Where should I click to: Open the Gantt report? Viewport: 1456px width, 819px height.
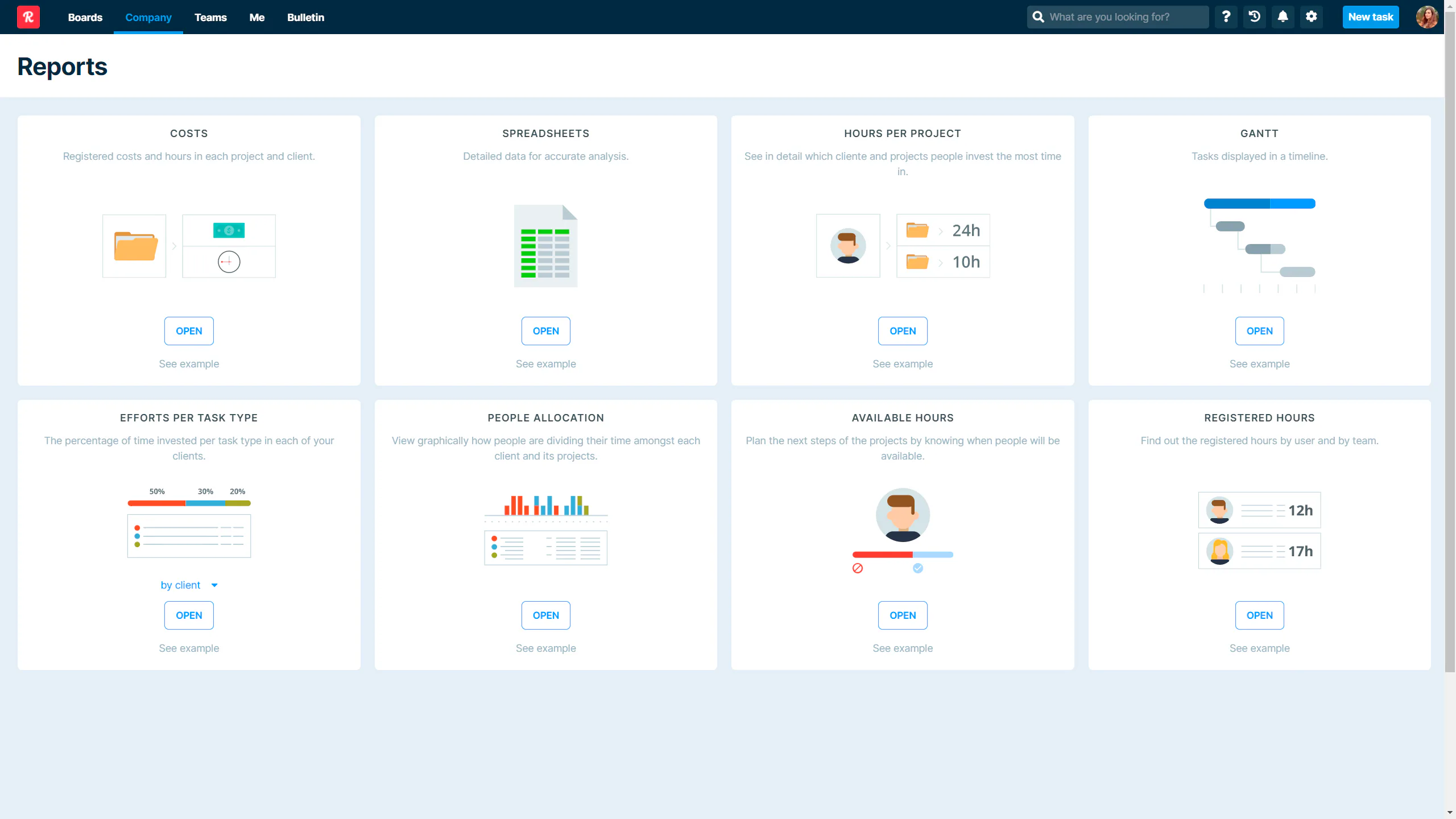coord(1259,331)
